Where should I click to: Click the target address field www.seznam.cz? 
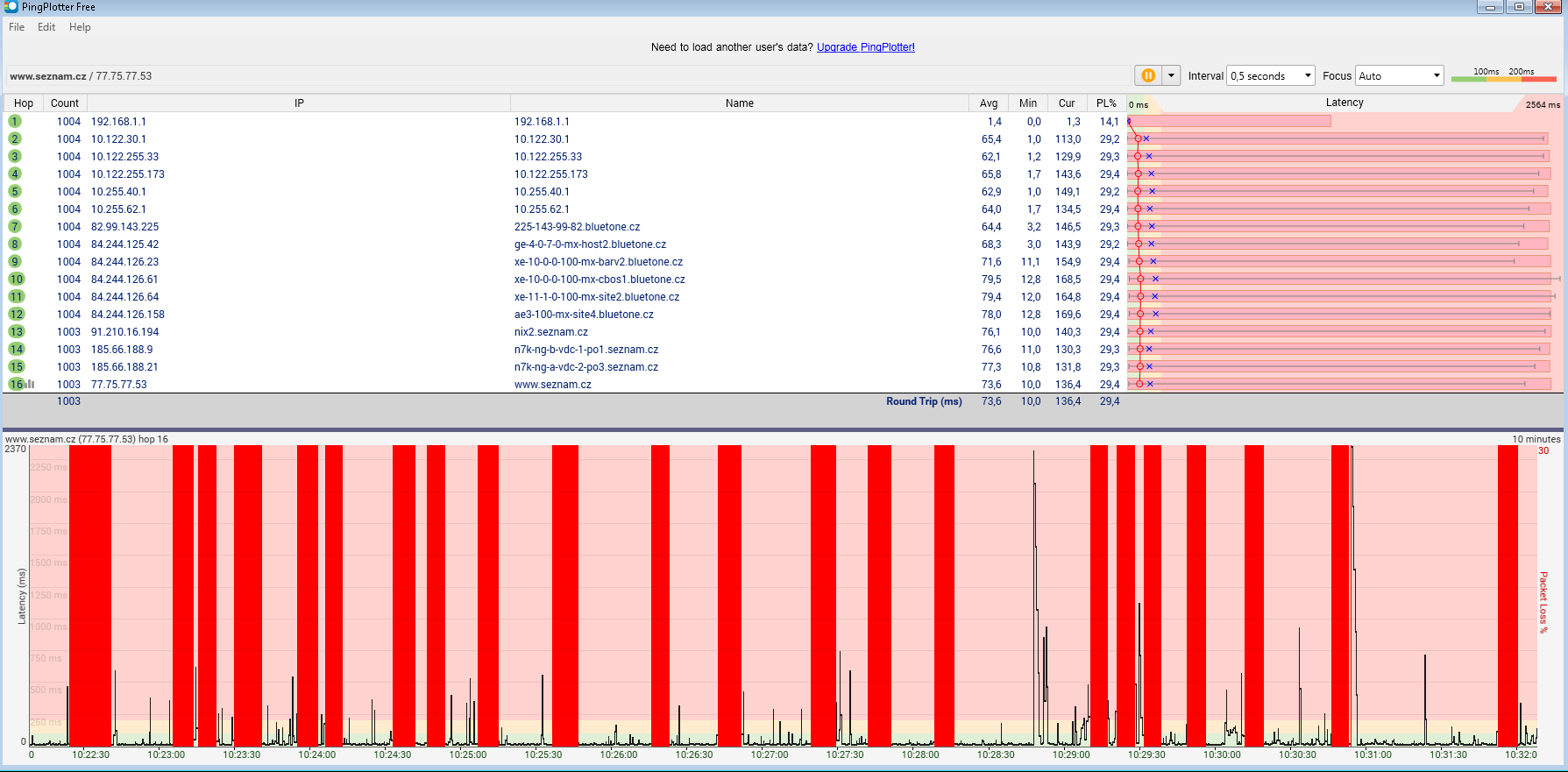(81, 76)
